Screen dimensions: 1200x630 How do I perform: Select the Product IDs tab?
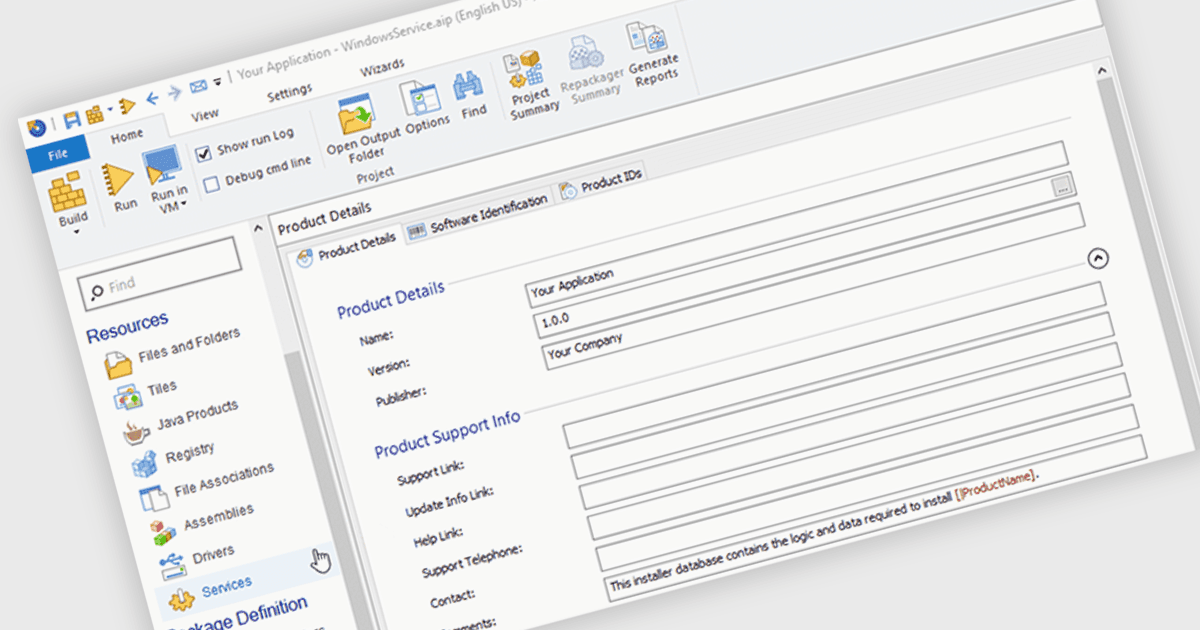point(602,185)
